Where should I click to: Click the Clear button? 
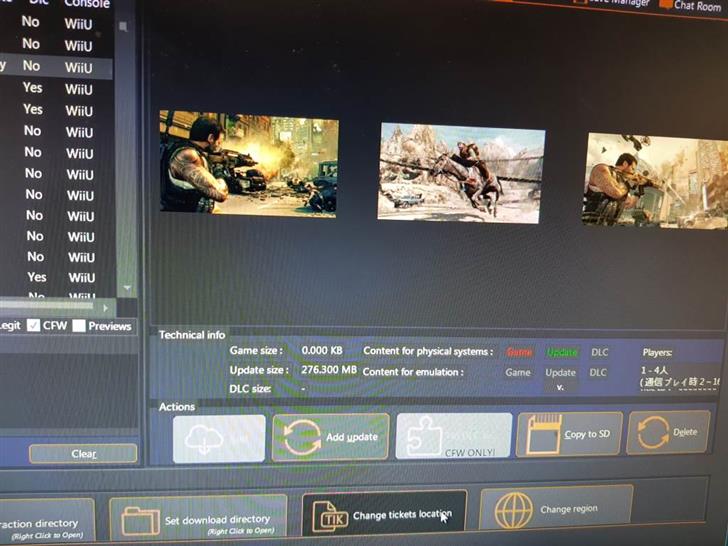(x=83, y=454)
